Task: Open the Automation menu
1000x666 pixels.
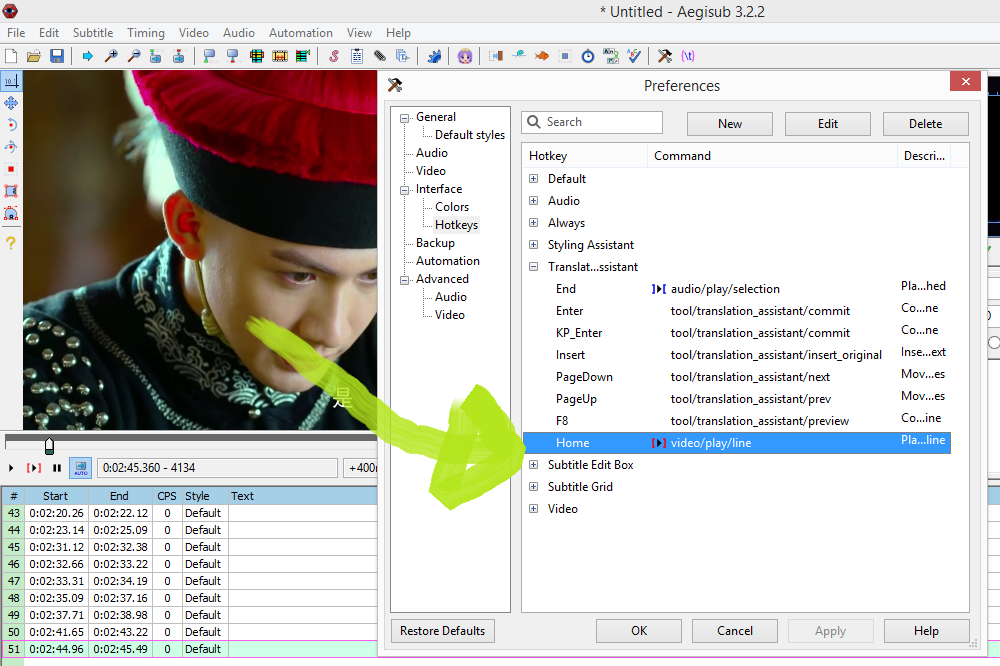Action: pyautogui.click(x=300, y=33)
